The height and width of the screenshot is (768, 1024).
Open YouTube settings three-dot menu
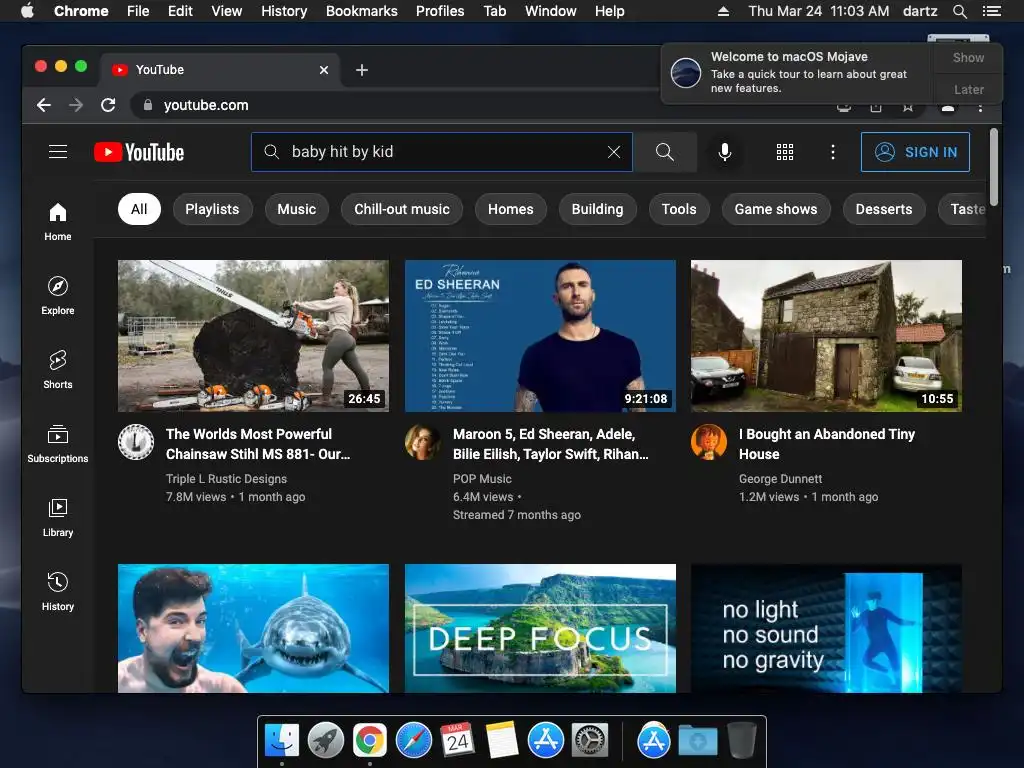(x=833, y=152)
